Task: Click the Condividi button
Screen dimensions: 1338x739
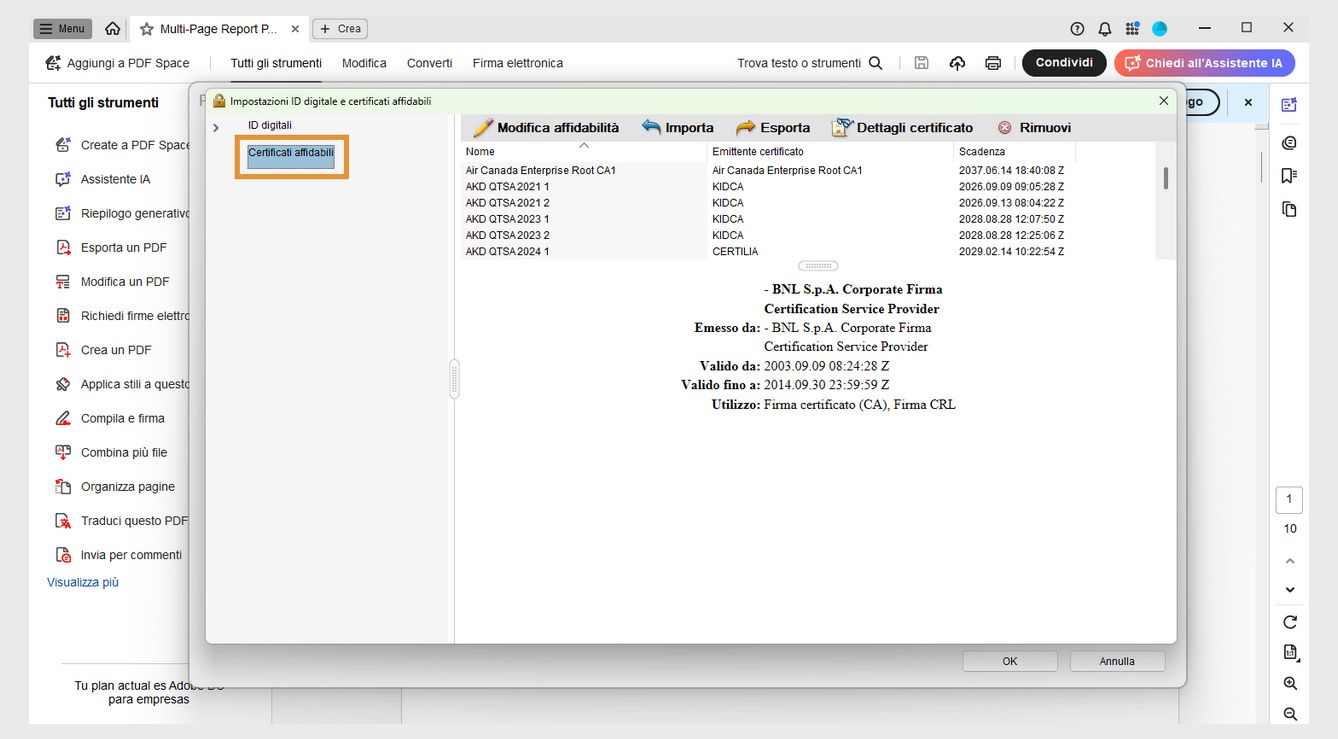Action: (x=1064, y=63)
